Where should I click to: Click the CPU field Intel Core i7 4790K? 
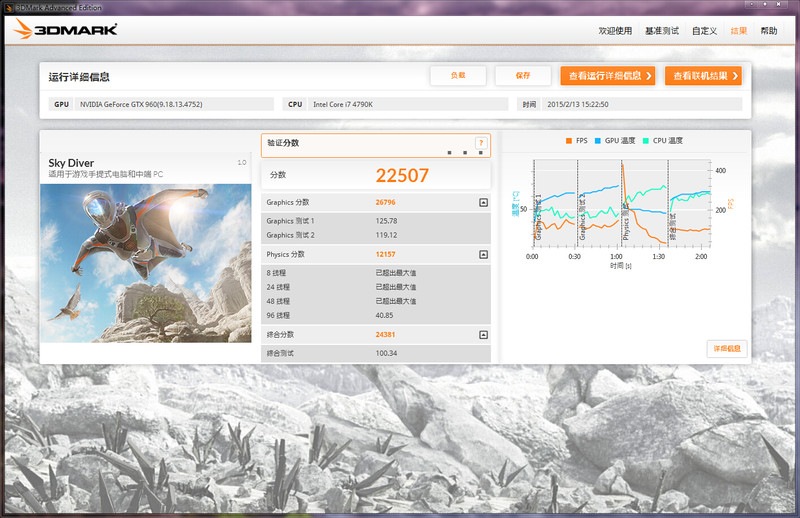tap(408, 104)
